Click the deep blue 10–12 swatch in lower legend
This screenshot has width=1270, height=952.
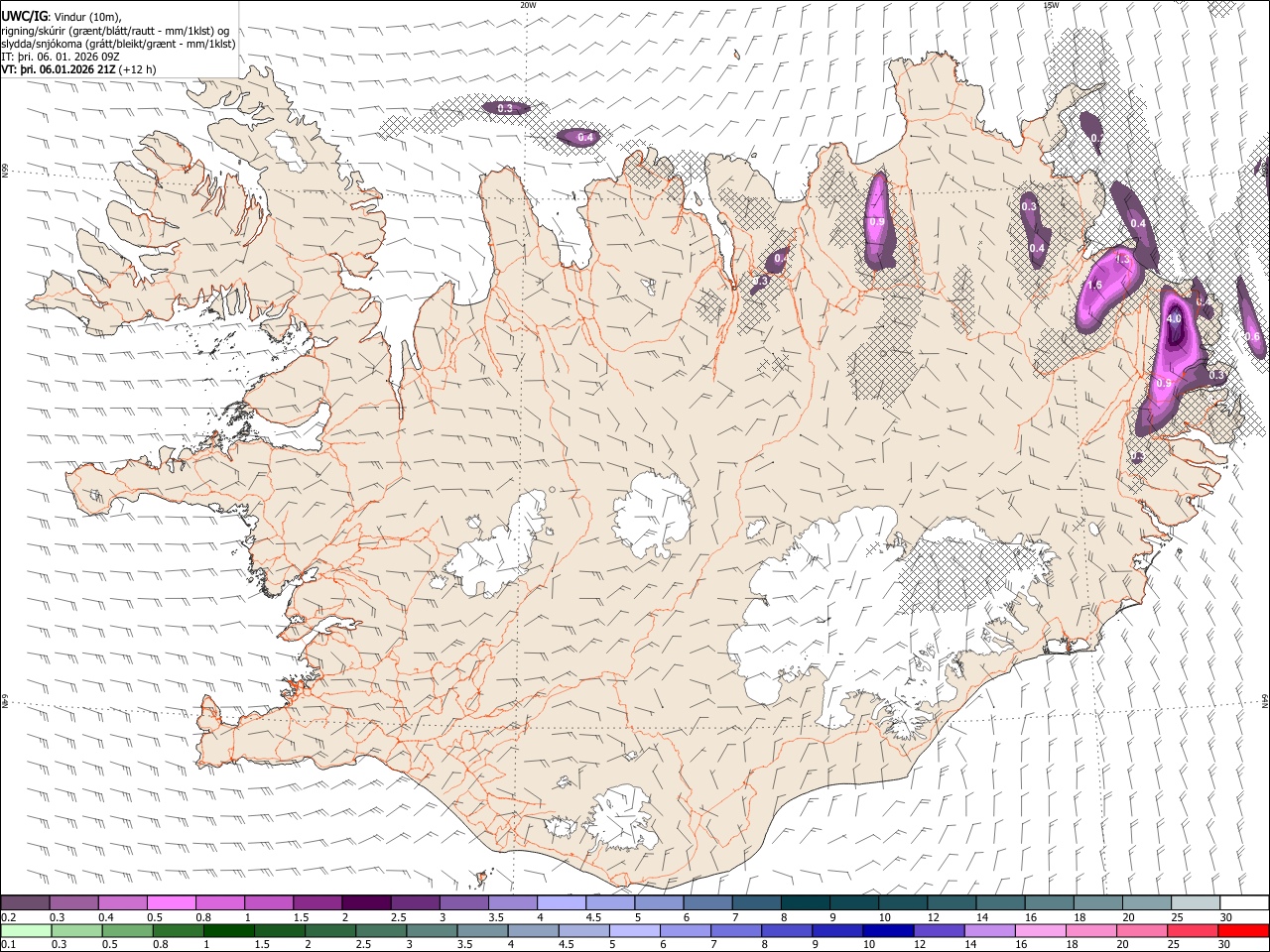[x=888, y=930]
